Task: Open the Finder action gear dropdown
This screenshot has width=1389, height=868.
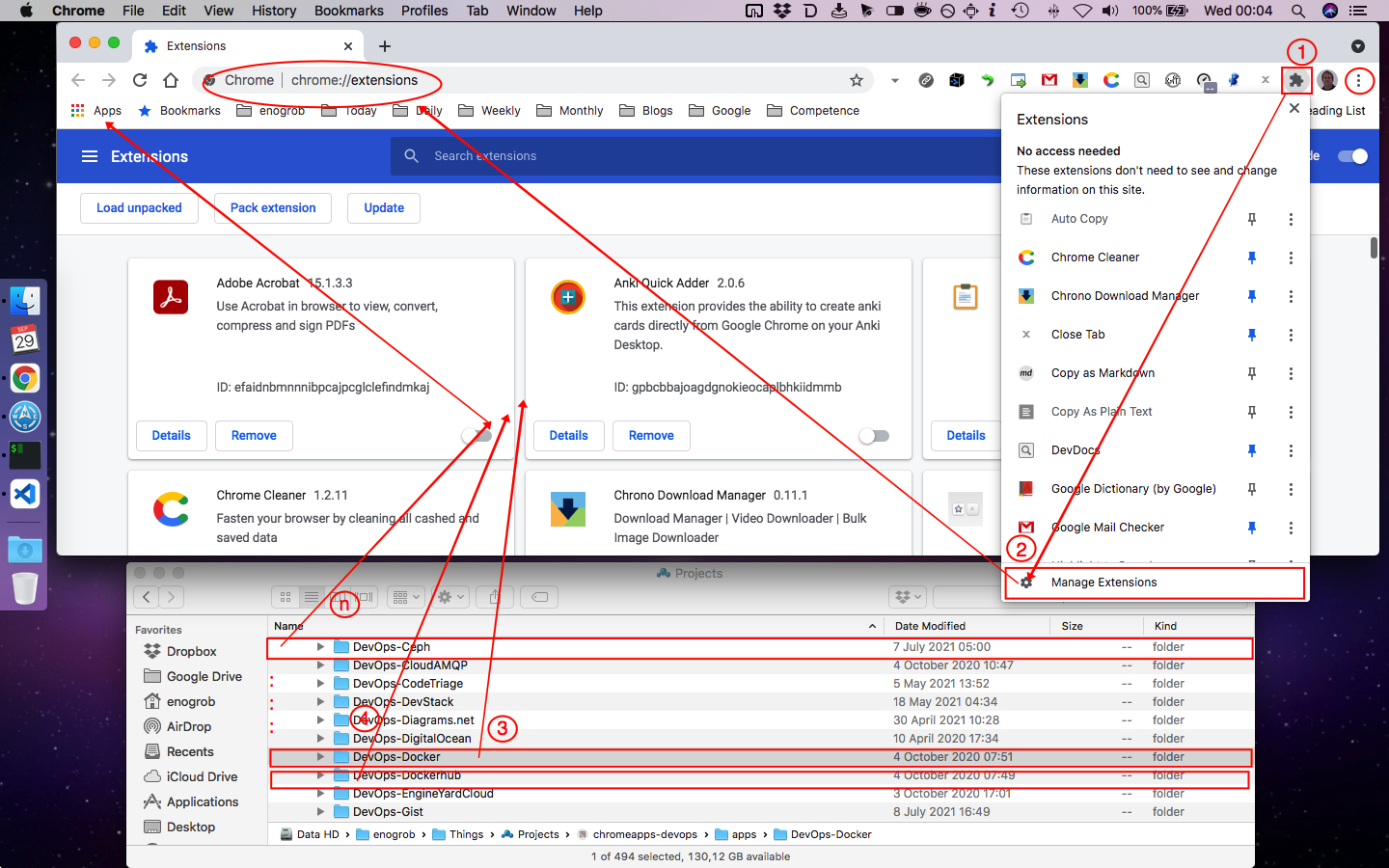Action: 450,597
